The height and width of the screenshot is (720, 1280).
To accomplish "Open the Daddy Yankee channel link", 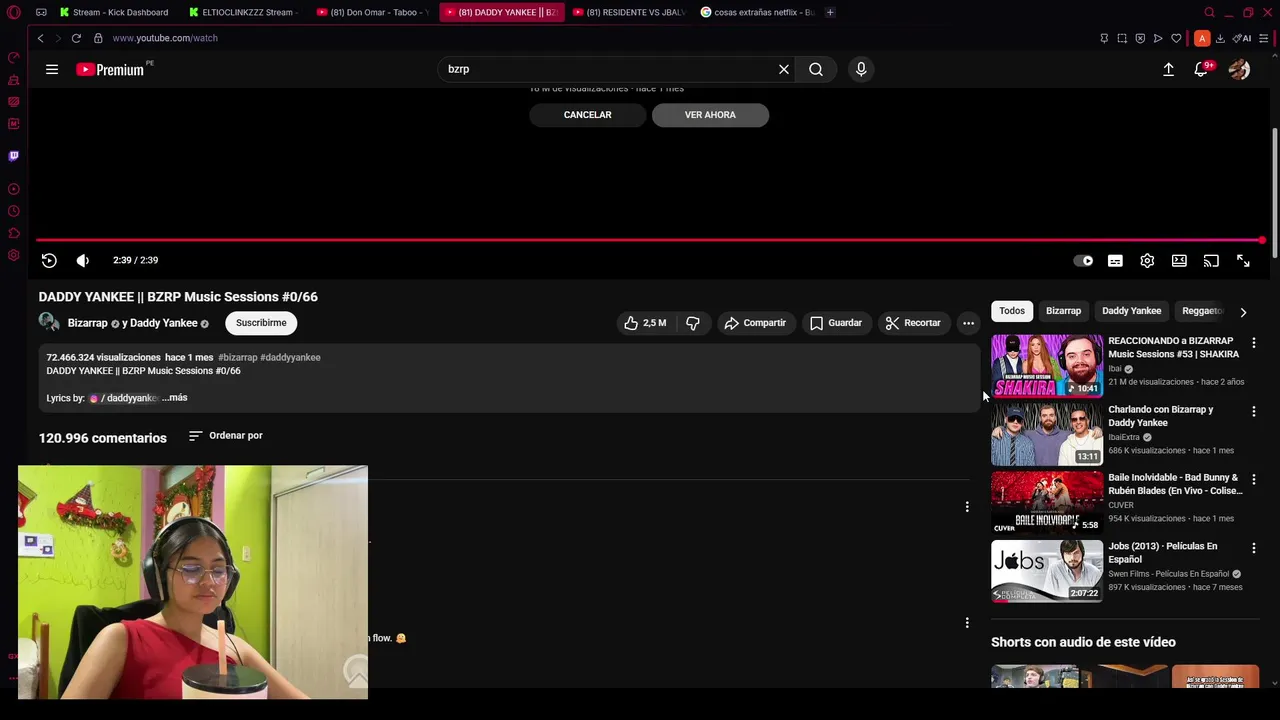I will [164, 323].
